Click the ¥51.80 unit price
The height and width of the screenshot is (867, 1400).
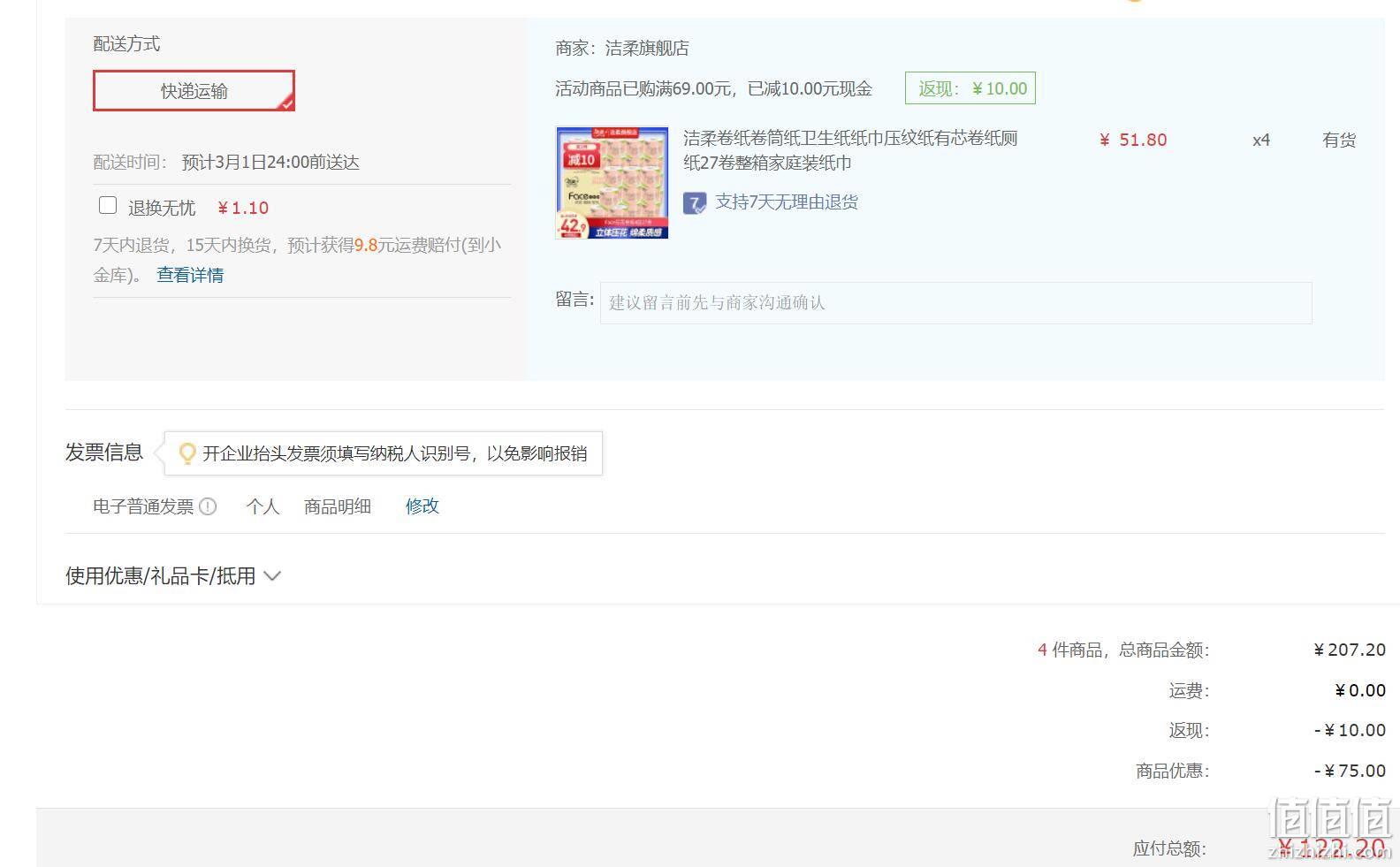point(1133,140)
